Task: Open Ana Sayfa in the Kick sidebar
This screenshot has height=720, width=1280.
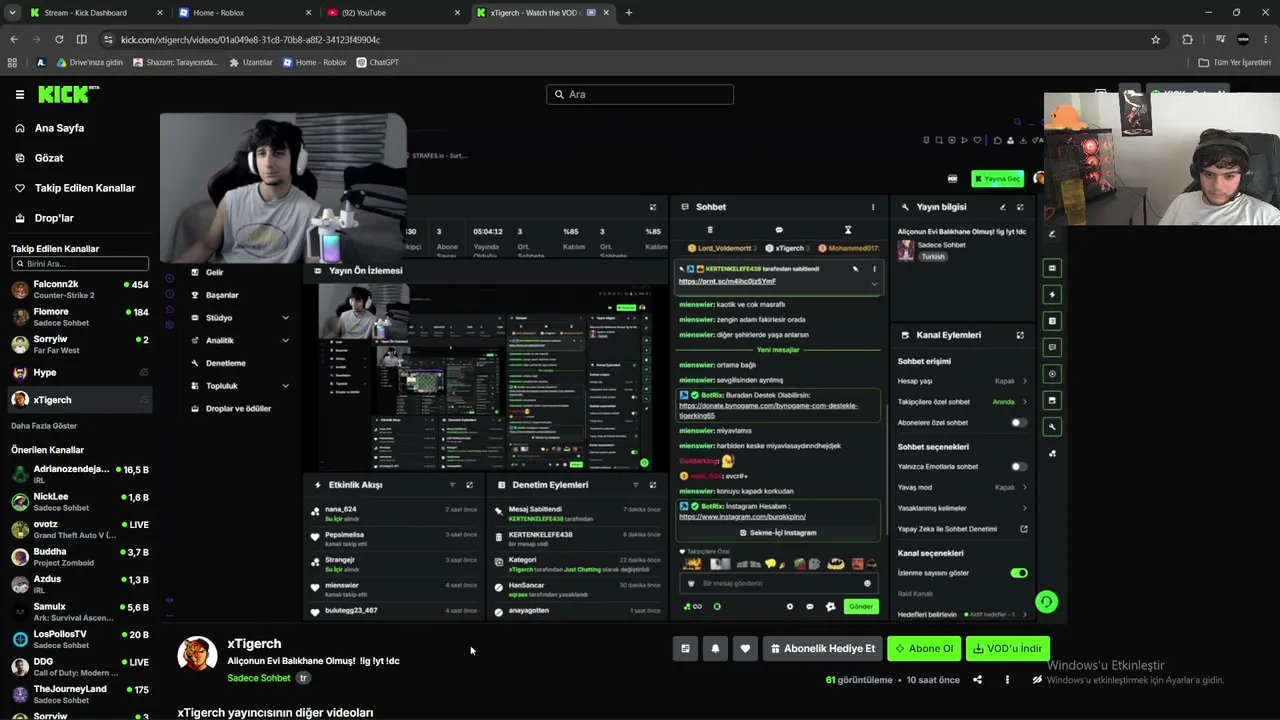Action: [x=60, y=128]
